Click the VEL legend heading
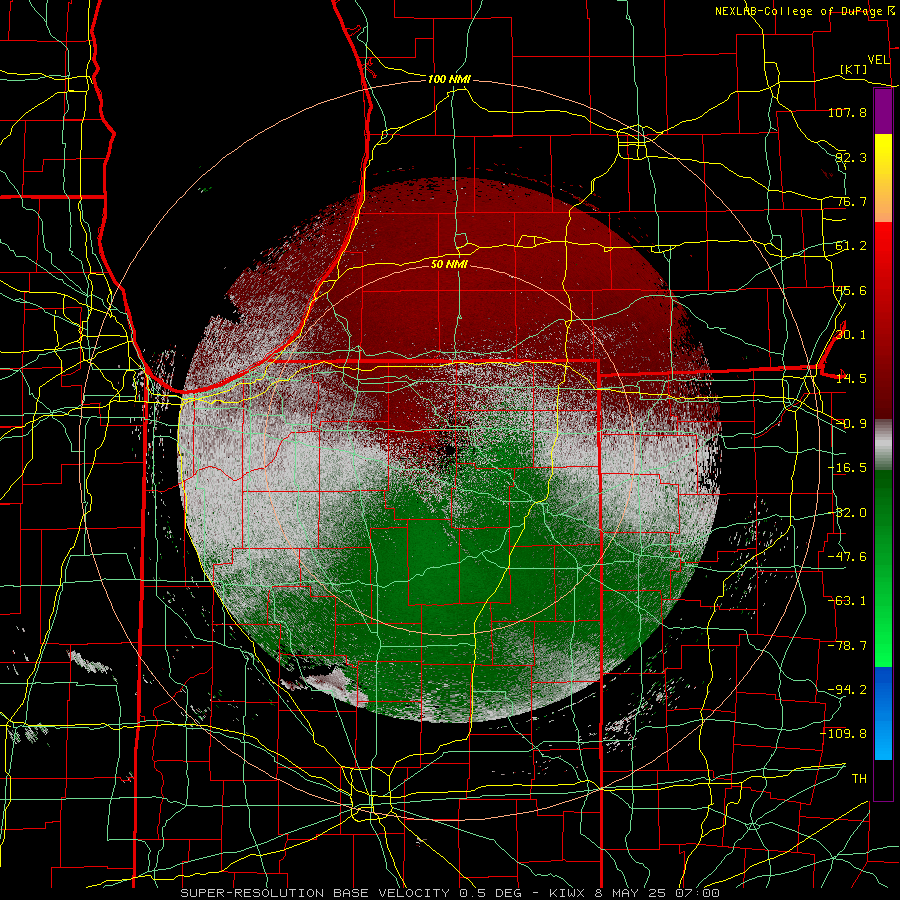The image size is (900, 900). click(x=878, y=60)
